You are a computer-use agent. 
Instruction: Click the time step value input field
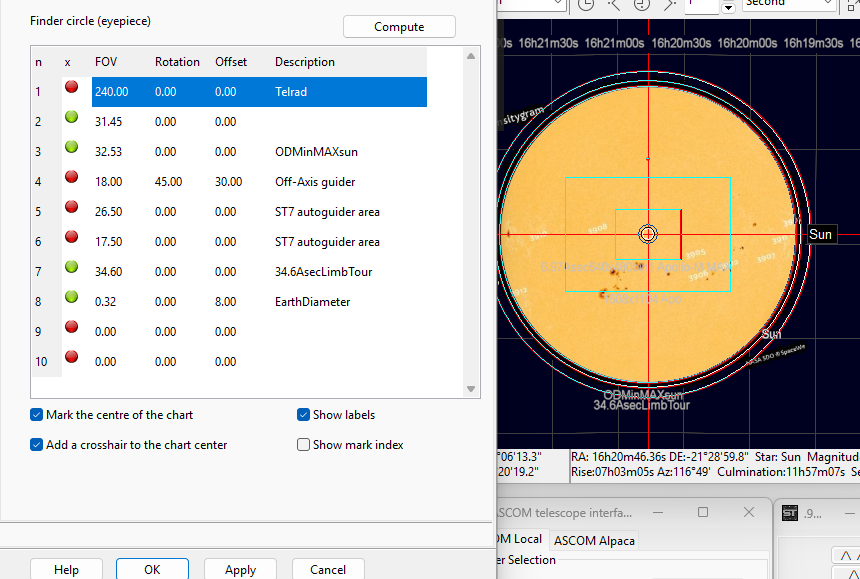pyautogui.click(x=702, y=5)
